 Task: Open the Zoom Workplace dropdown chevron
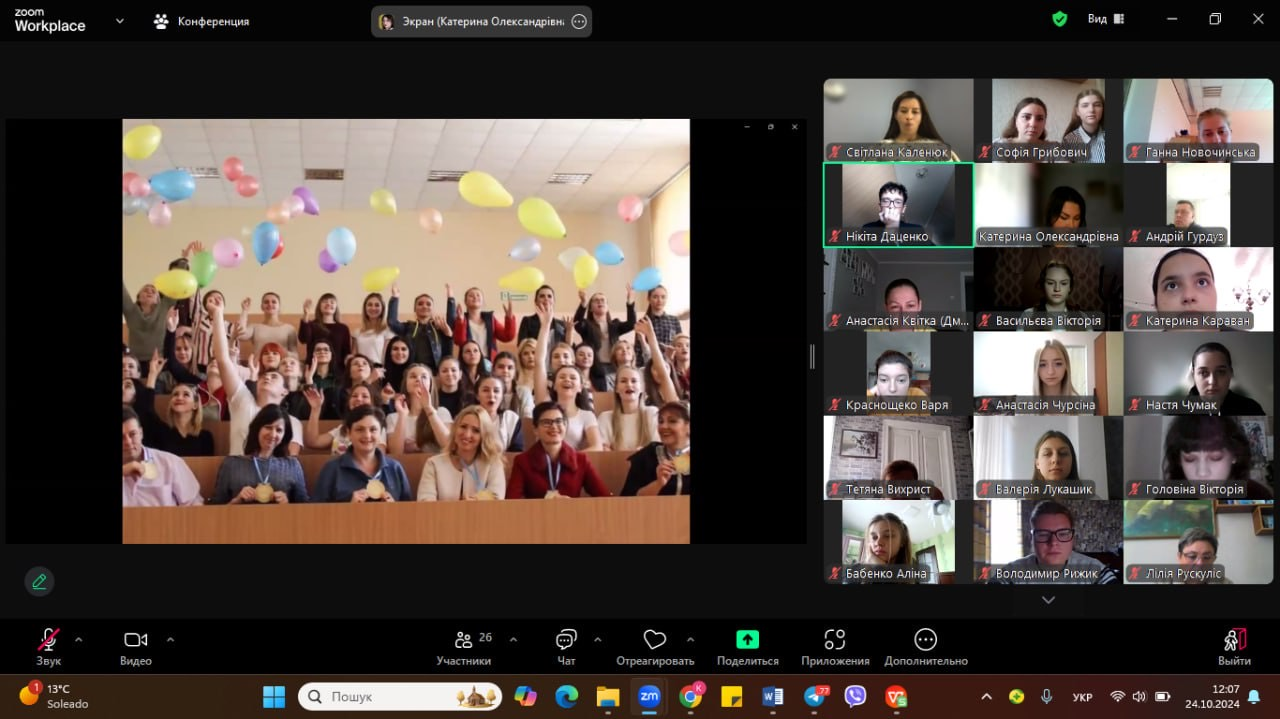point(120,20)
